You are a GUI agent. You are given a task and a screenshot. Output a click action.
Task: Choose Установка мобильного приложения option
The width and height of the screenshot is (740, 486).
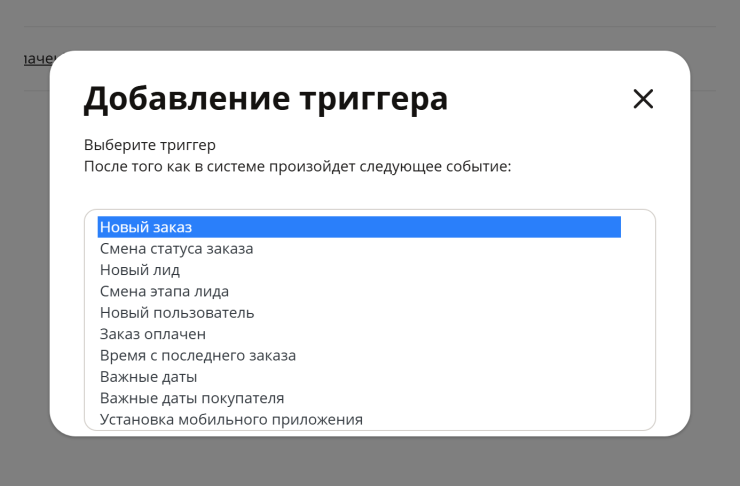click(x=359, y=419)
